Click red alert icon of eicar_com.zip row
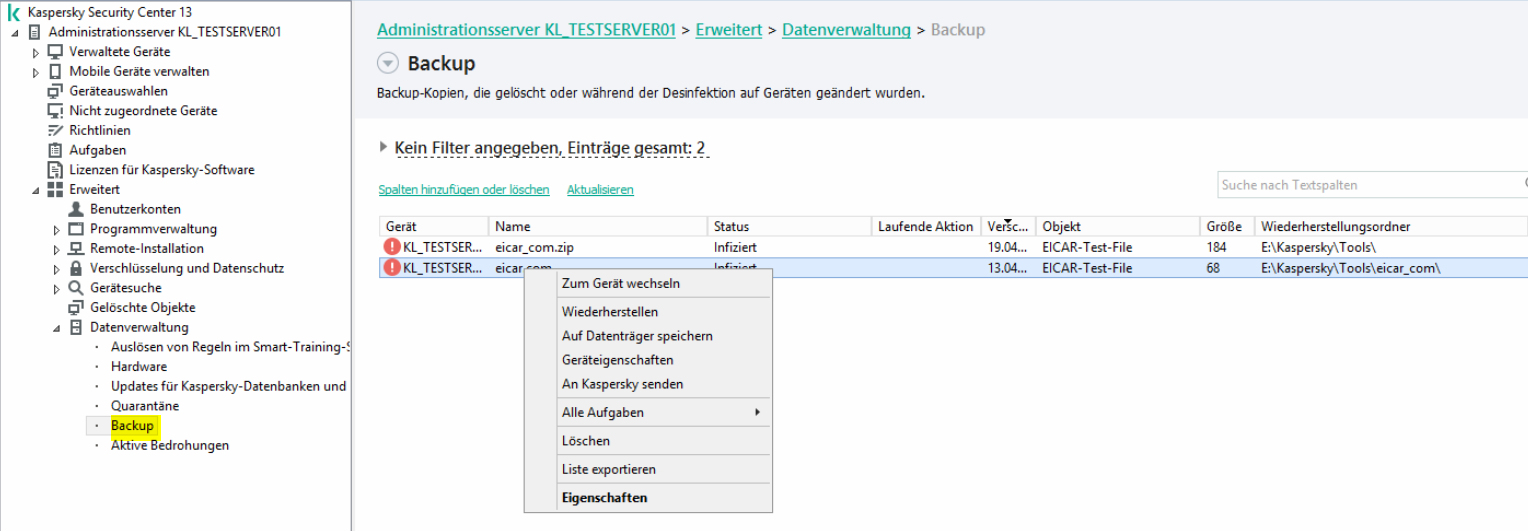This screenshot has height=531, width=1528. (x=392, y=247)
